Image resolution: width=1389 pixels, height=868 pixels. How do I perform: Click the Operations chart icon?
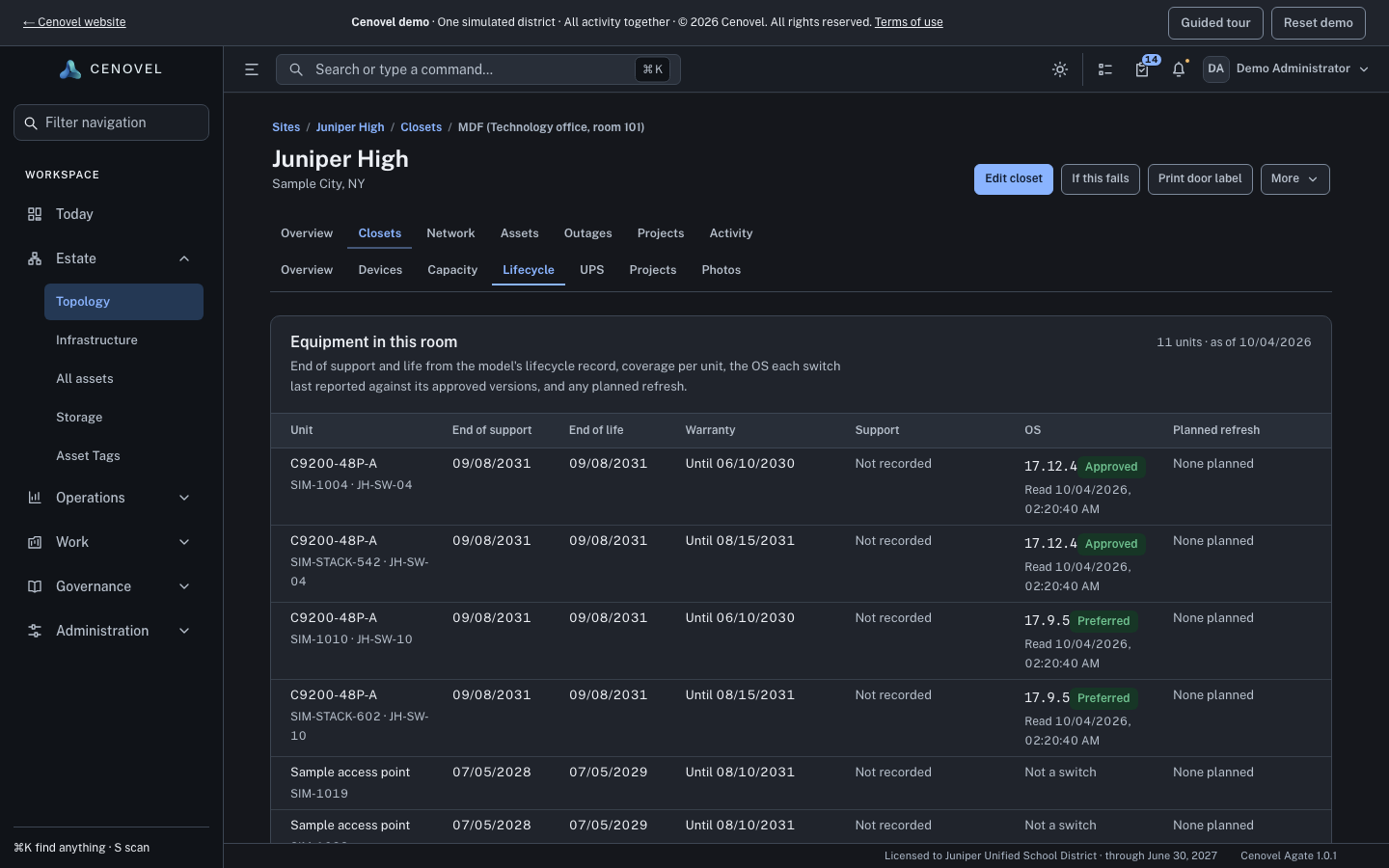tap(35, 498)
